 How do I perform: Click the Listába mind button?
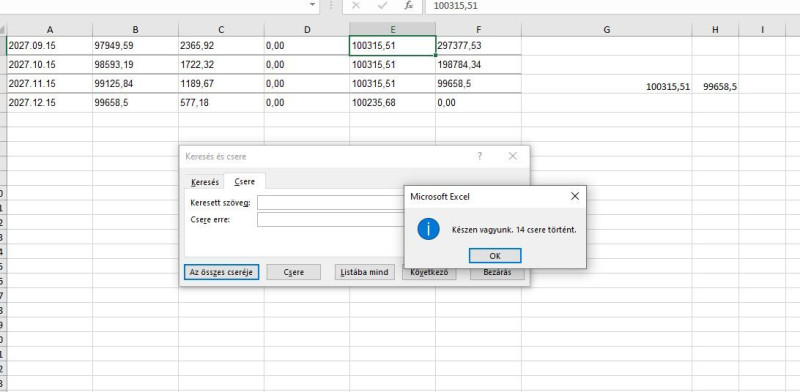364,272
